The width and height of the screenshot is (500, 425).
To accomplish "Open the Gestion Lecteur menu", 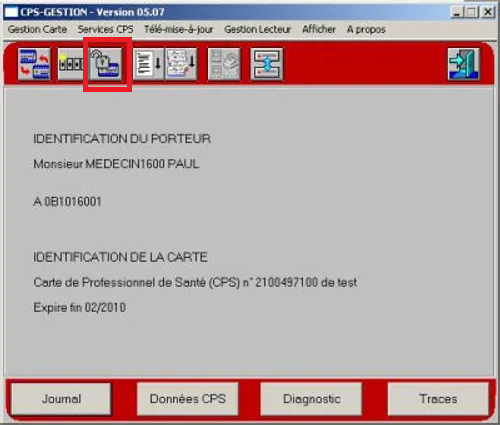I will (258, 29).
